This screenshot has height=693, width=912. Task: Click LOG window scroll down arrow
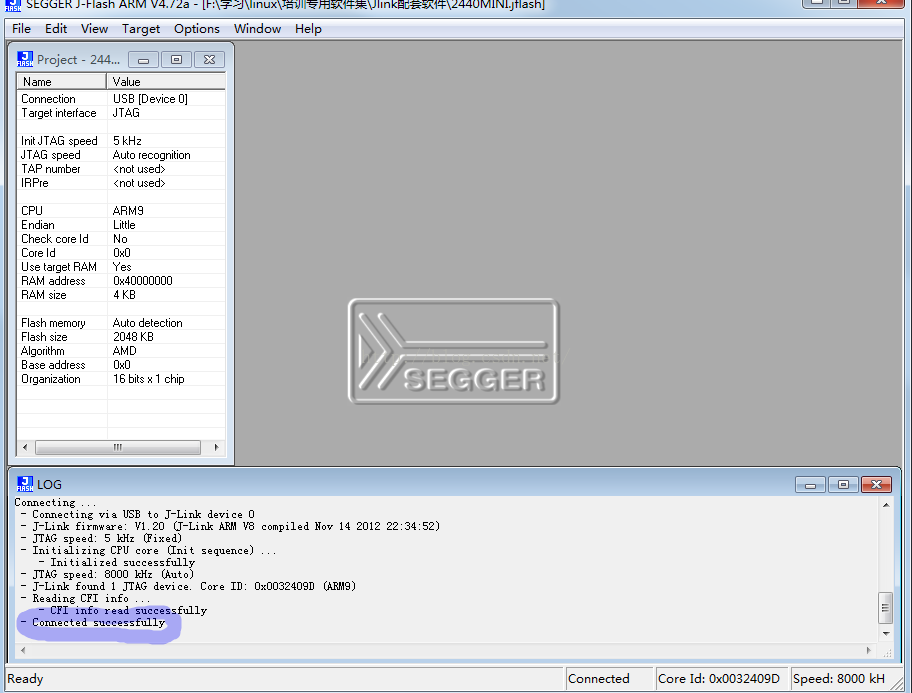coord(886,634)
